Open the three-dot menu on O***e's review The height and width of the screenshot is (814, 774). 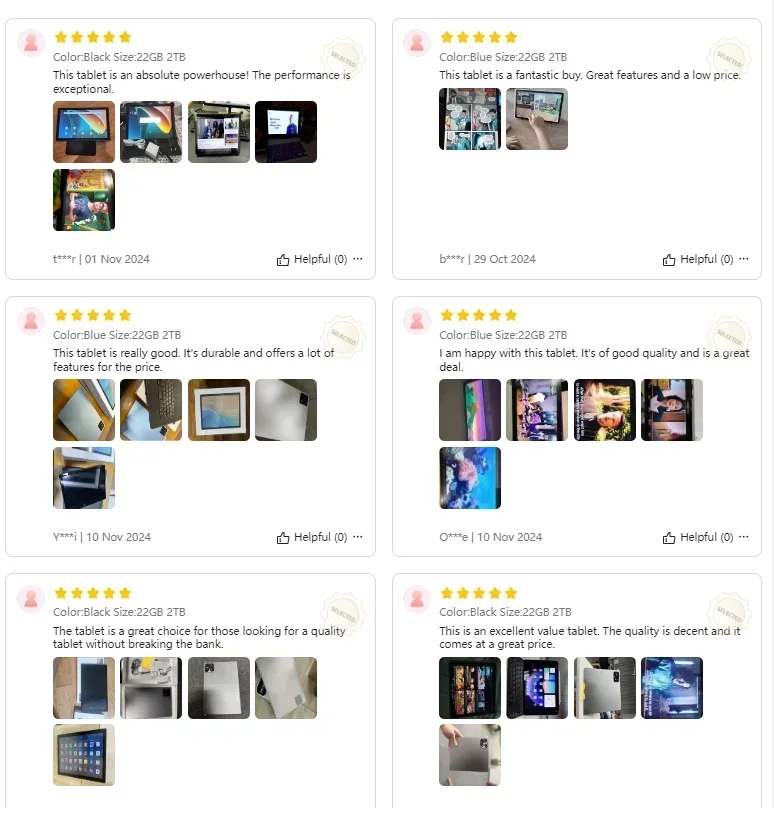tap(743, 537)
